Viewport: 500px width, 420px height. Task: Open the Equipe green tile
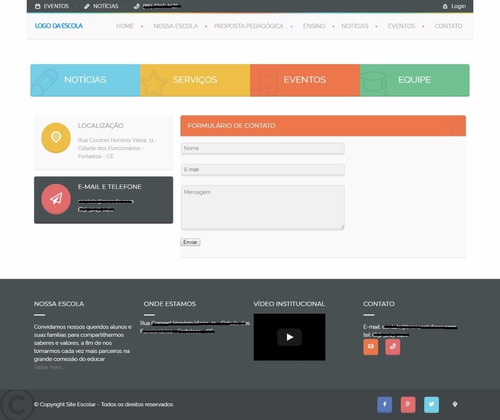[415, 80]
